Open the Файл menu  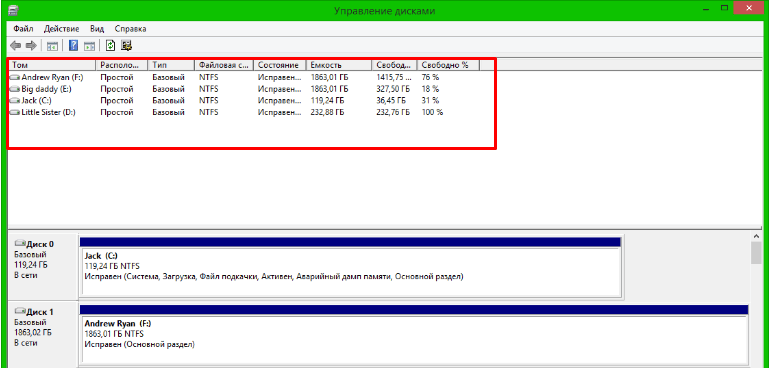click(23, 29)
